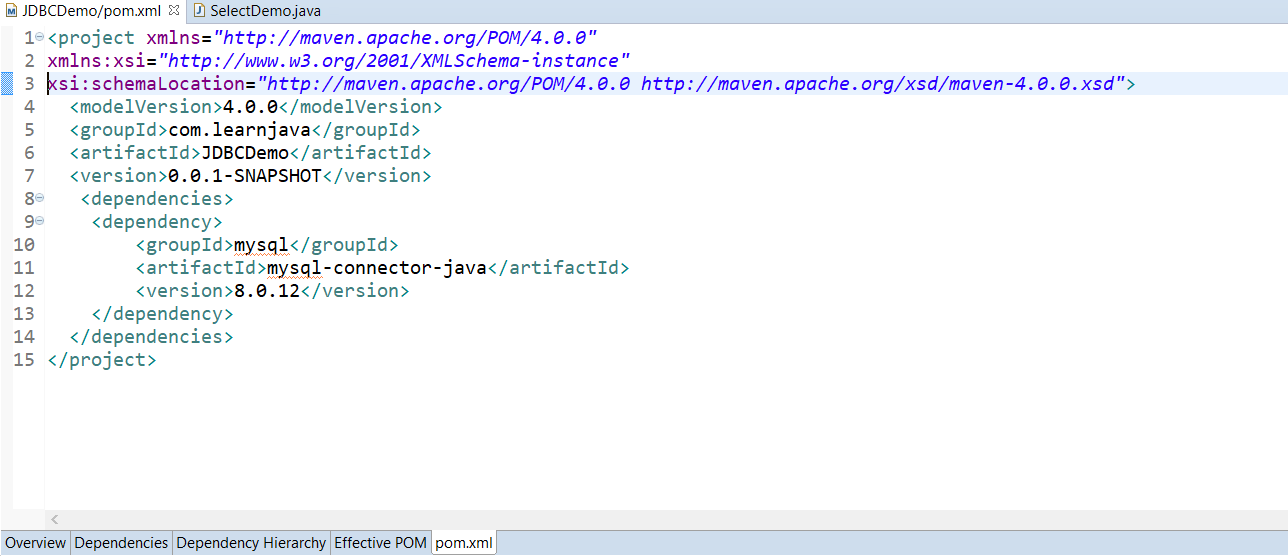Collapse the dependencies block at line 8
This screenshot has width=1288, height=556.
click(39, 198)
